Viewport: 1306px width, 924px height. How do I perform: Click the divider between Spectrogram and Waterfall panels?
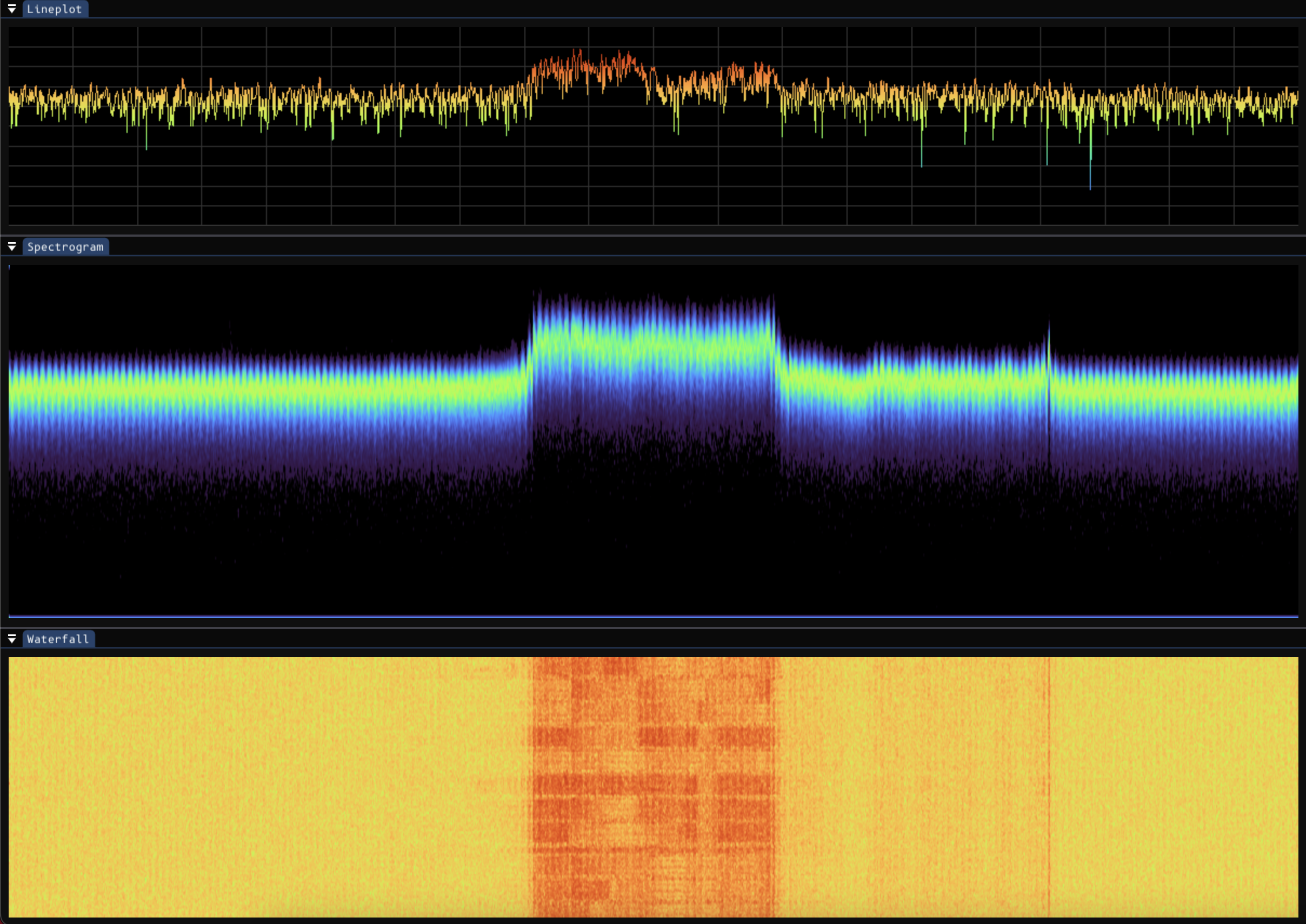(652, 627)
